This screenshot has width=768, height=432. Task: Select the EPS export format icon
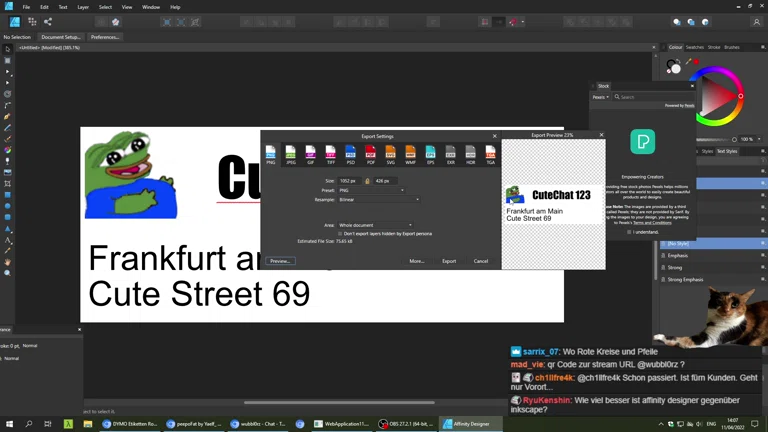click(x=430, y=155)
